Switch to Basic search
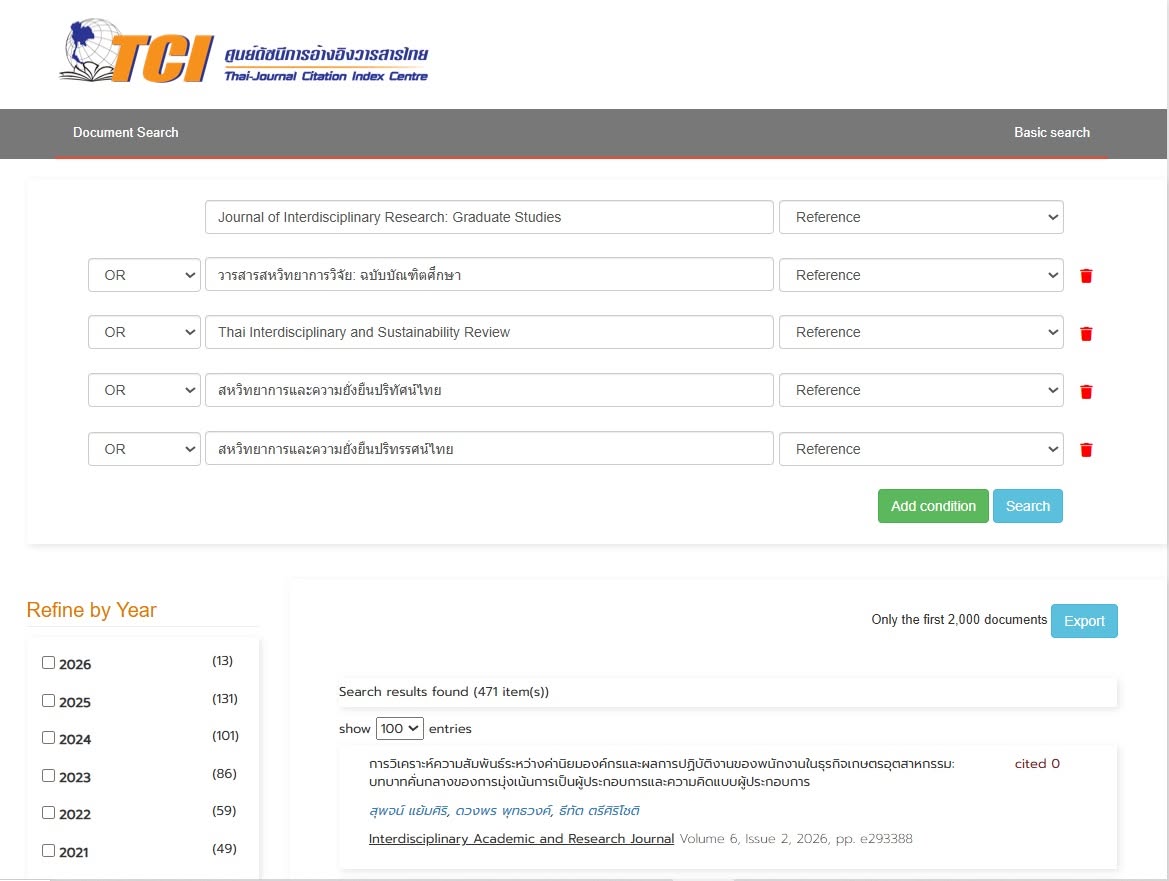The width and height of the screenshot is (1169, 881). (1051, 132)
